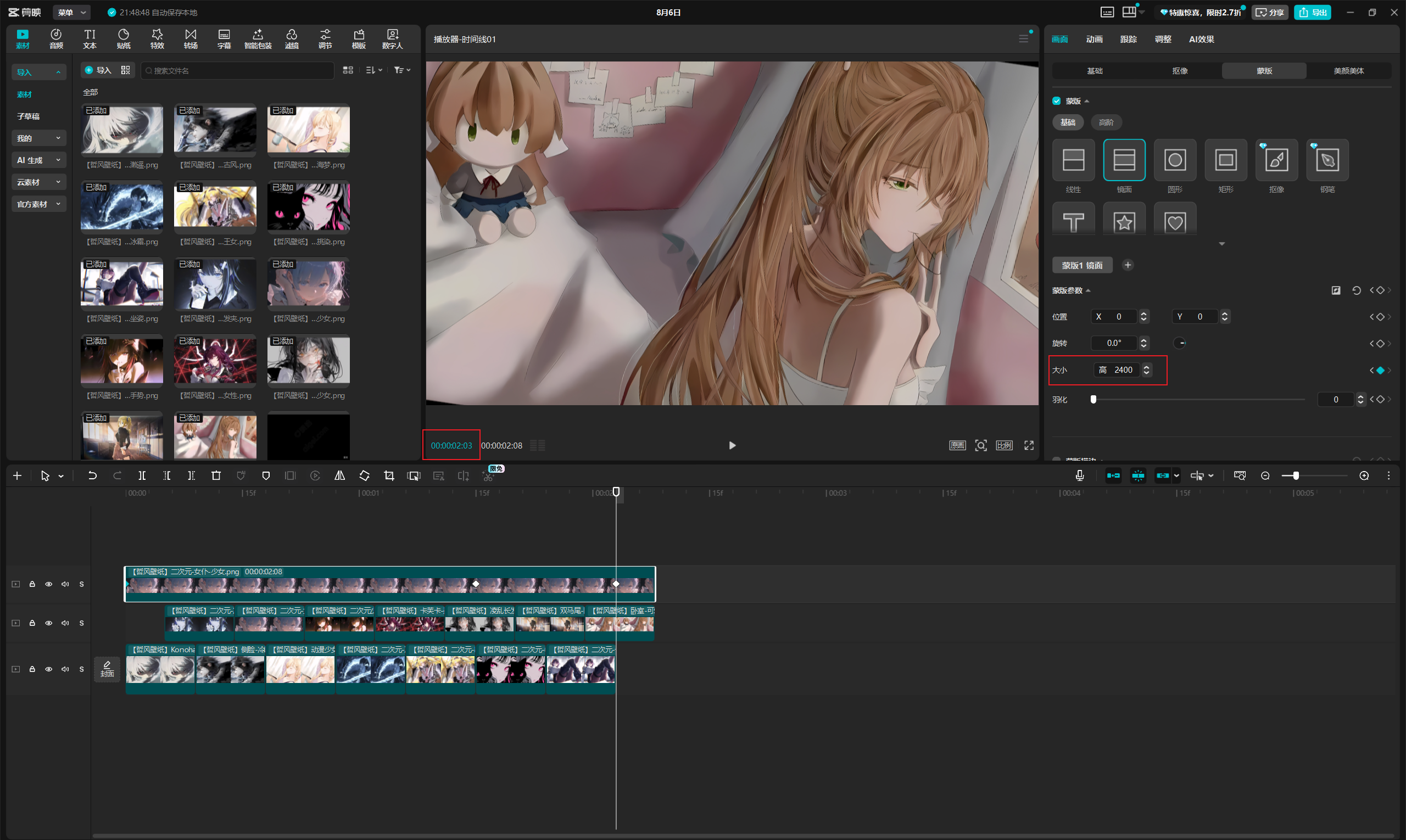Lock the middle timeline track
The image size is (1406, 840).
32,623
